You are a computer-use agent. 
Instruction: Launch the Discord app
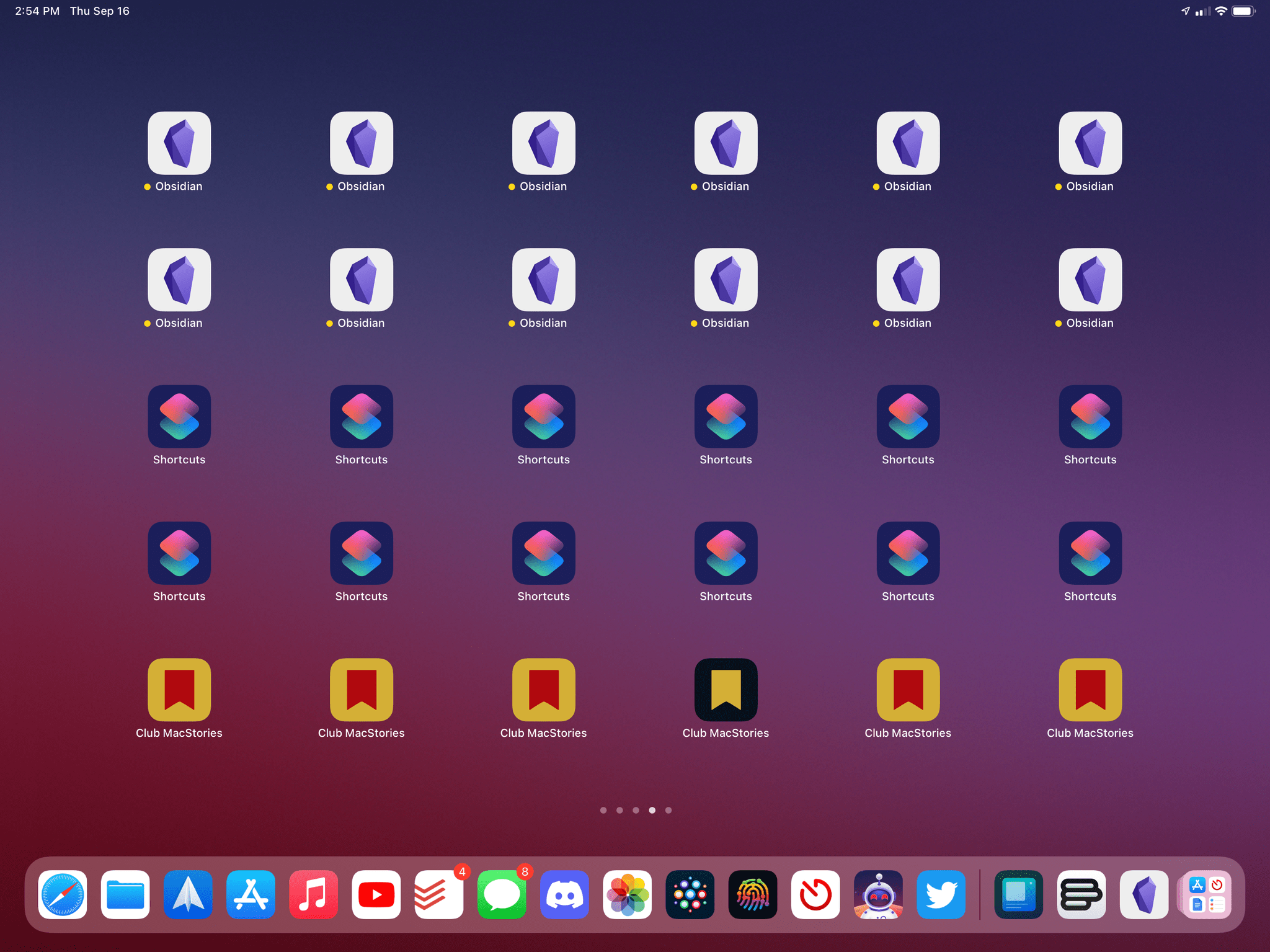(x=564, y=894)
